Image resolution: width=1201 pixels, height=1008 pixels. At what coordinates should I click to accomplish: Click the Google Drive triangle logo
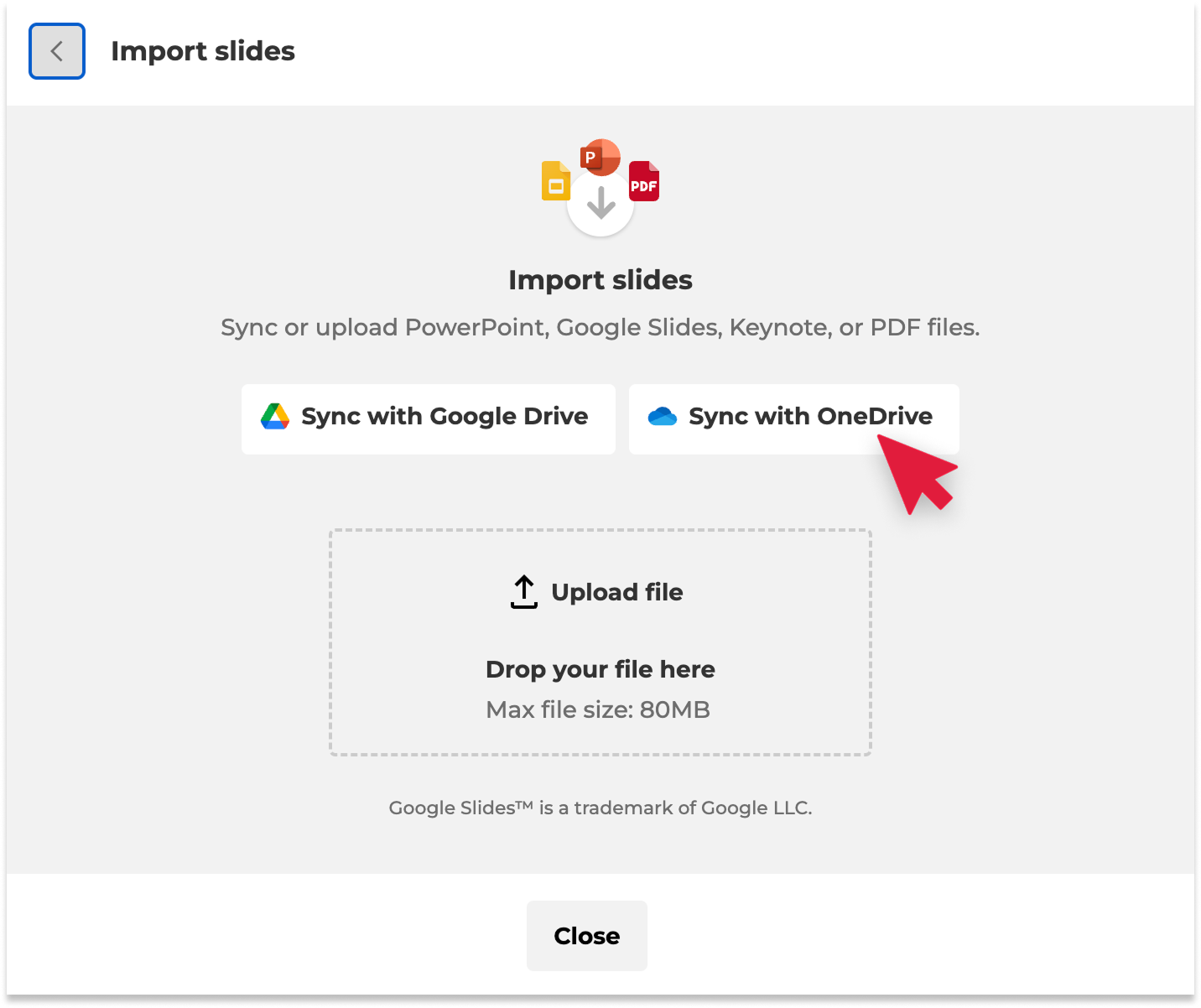(275, 417)
